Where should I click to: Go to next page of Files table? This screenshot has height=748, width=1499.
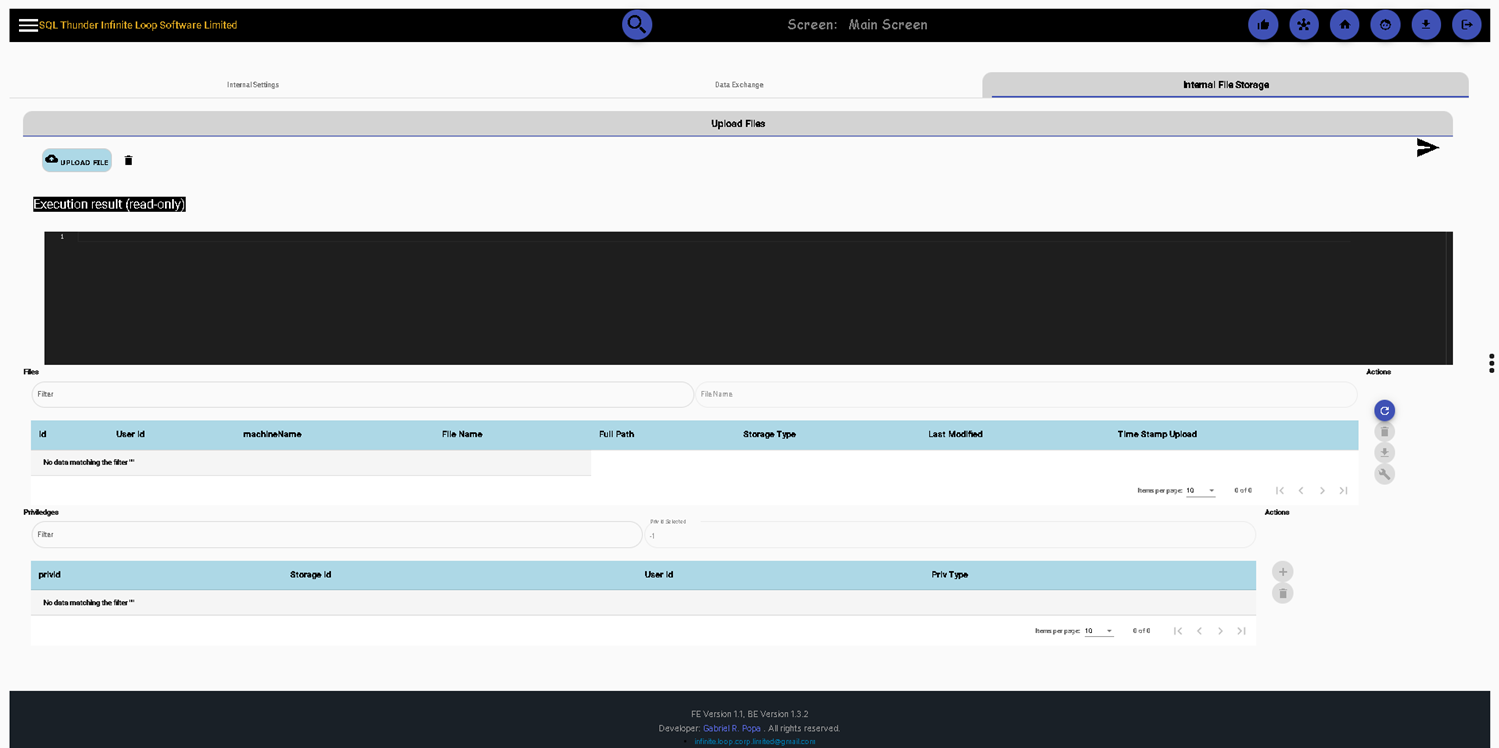(x=1322, y=490)
